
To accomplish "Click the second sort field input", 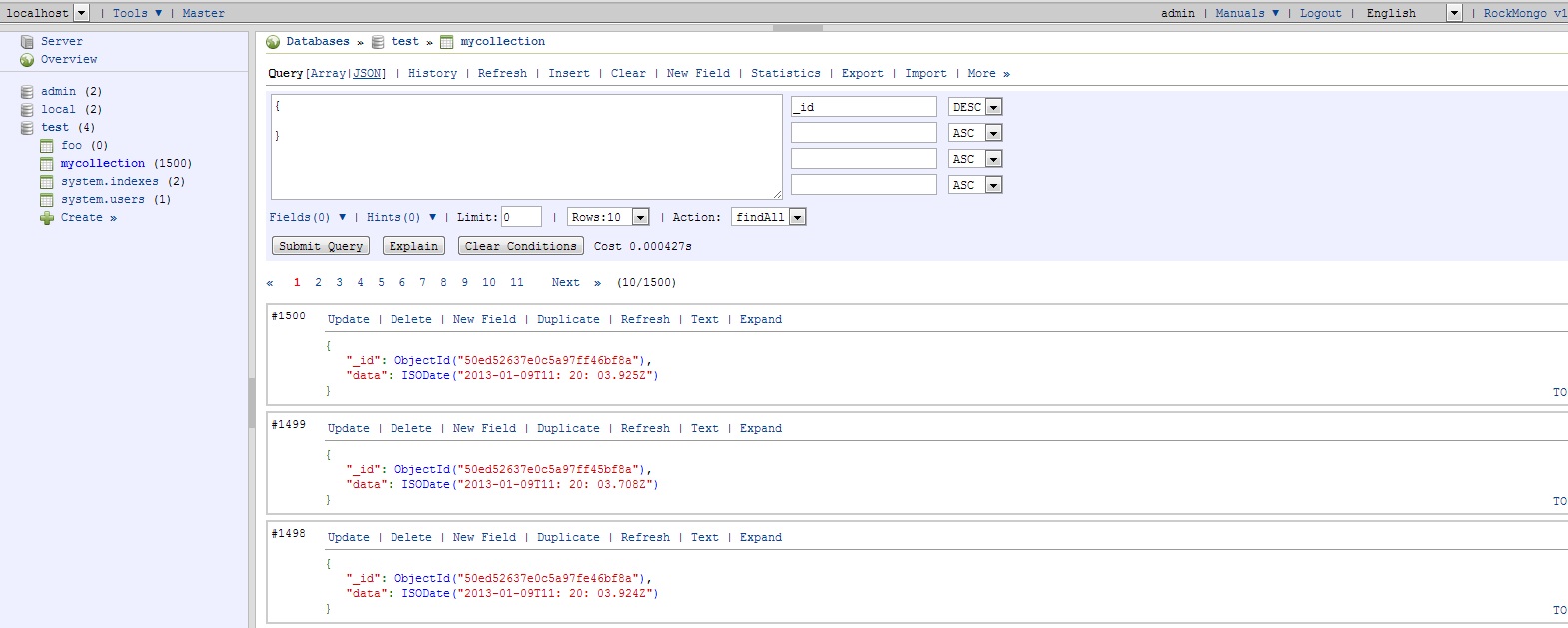I will coord(864,133).
